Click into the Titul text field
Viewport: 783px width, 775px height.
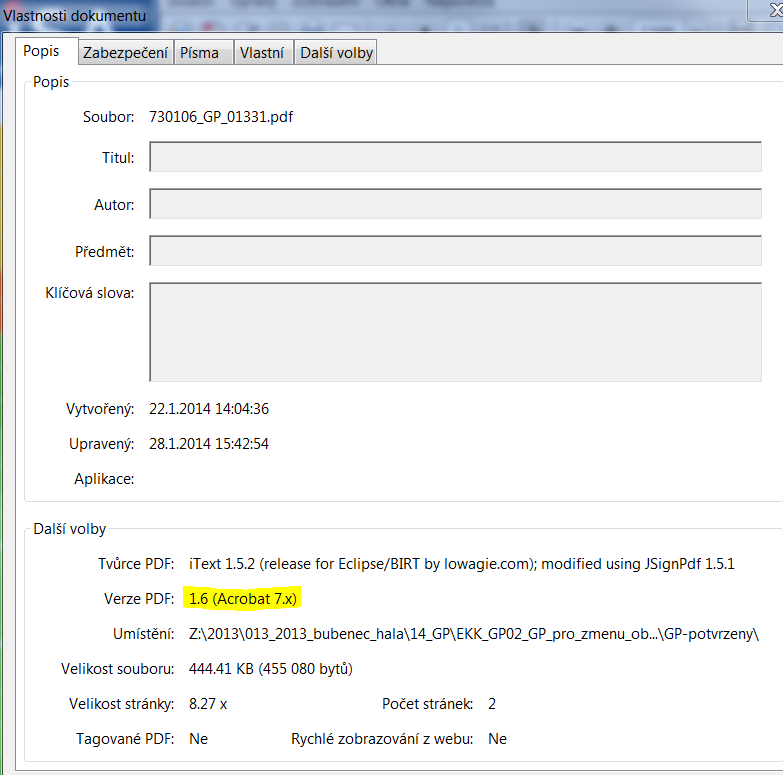pyautogui.click(x=455, y=157)
